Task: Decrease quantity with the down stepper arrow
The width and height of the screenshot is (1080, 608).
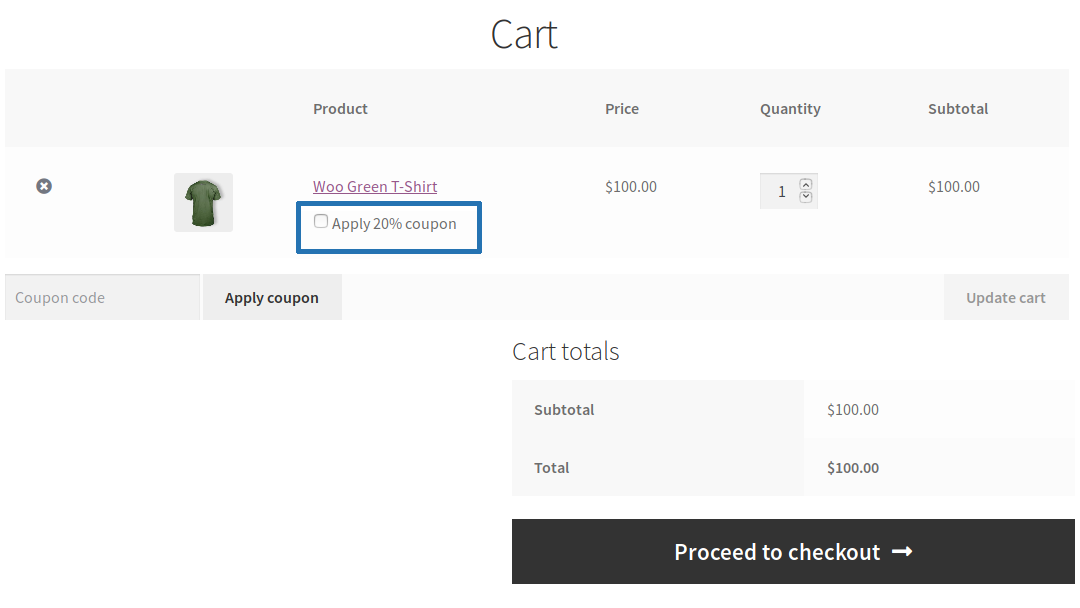Action: (804, 197)
